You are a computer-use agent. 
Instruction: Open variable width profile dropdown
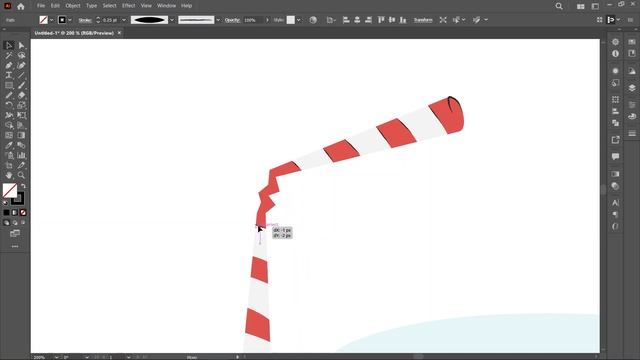[172, 20]
